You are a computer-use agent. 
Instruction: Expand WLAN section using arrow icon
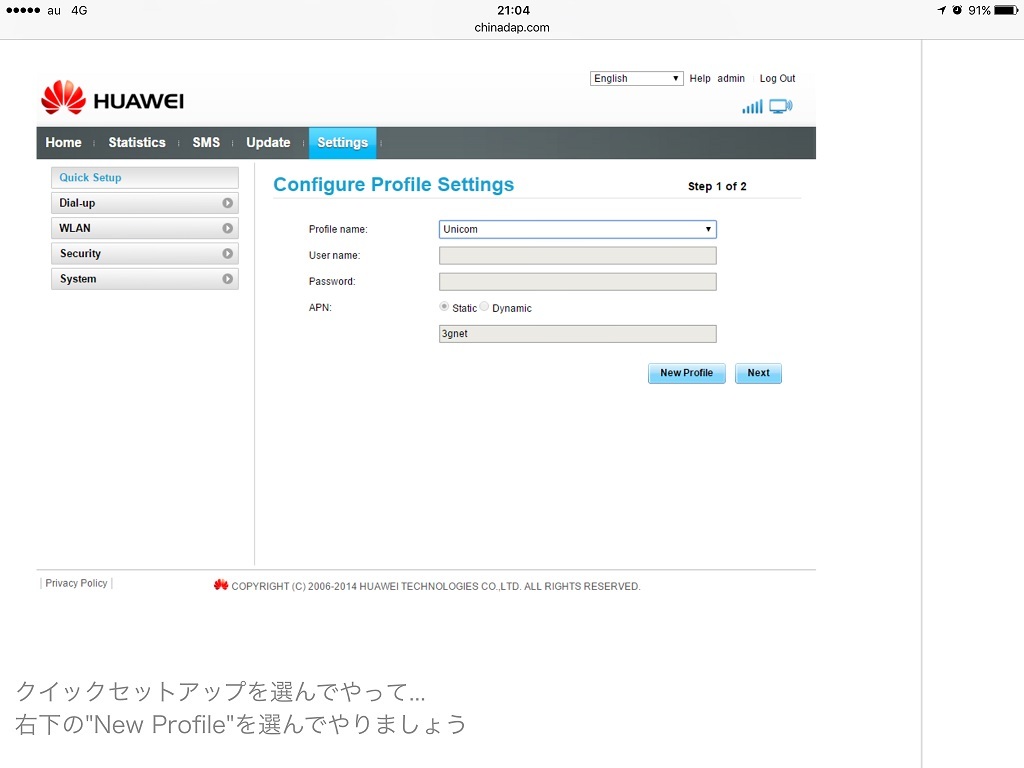[x=228, y=228]
